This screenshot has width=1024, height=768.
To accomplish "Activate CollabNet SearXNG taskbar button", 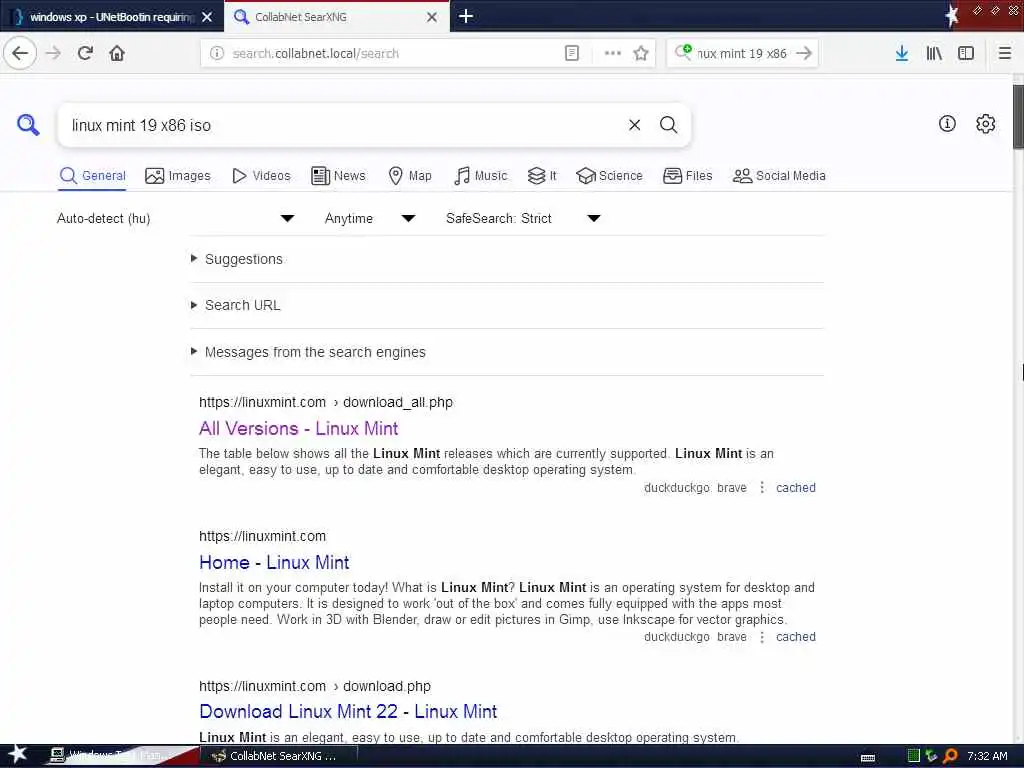I will (278, 756).
